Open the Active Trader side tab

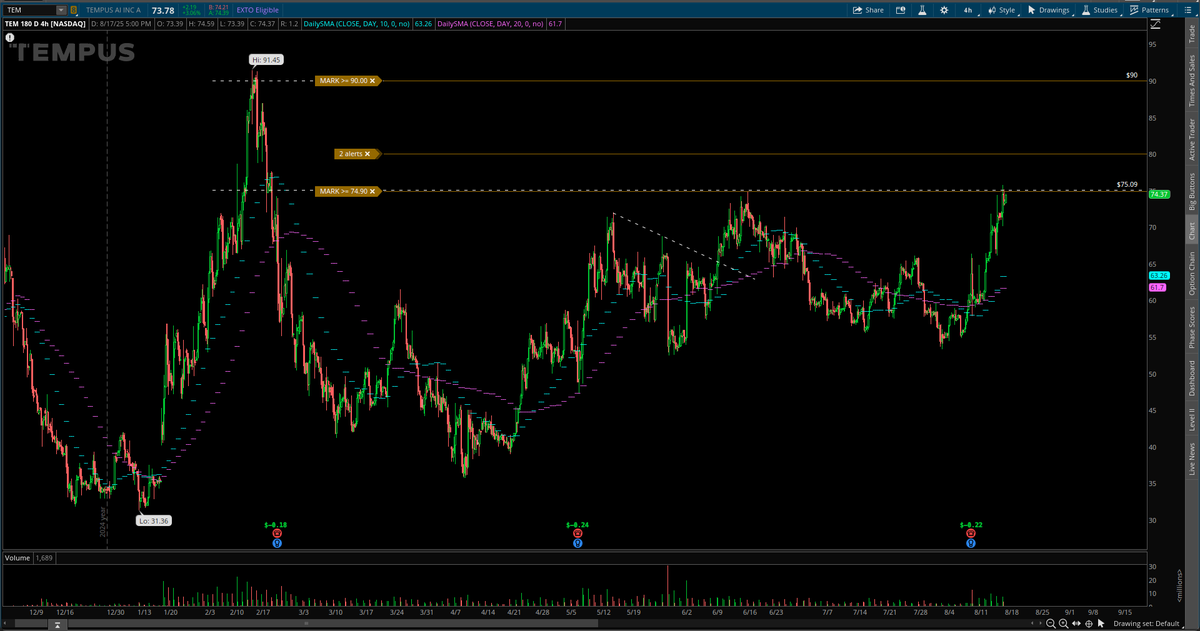tap(1191, 139)
